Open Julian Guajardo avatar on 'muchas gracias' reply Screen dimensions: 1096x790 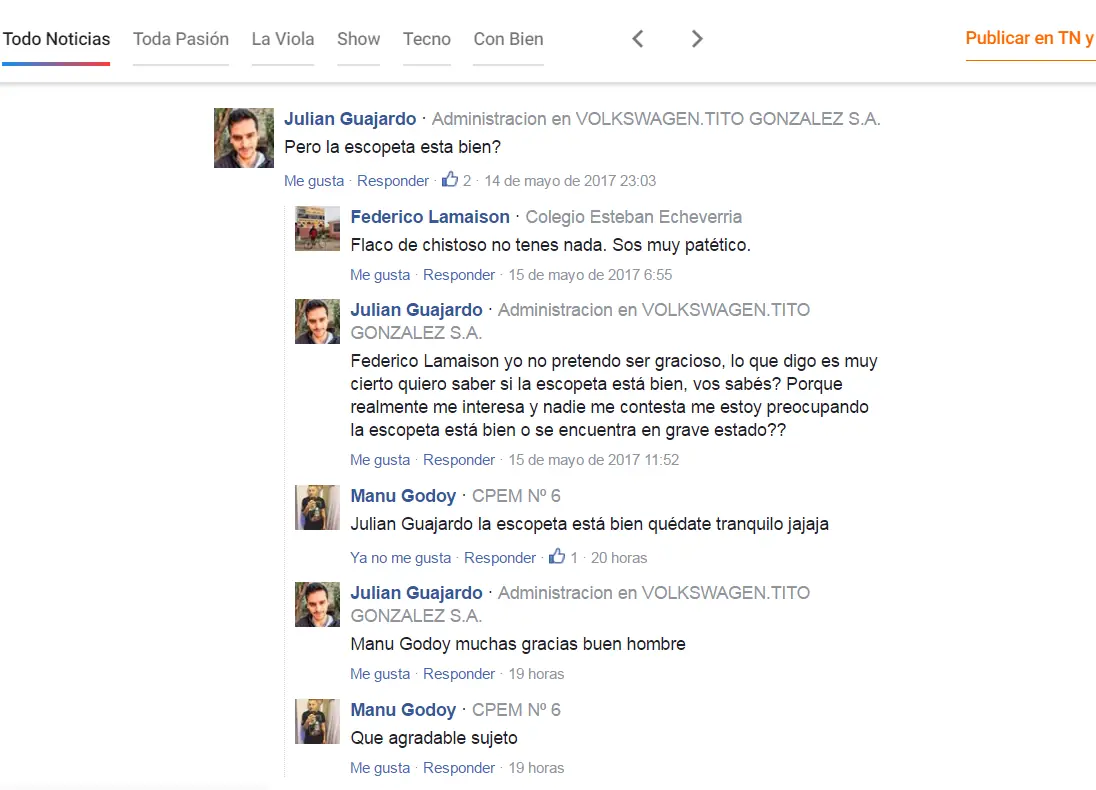[x=317, y=605]
